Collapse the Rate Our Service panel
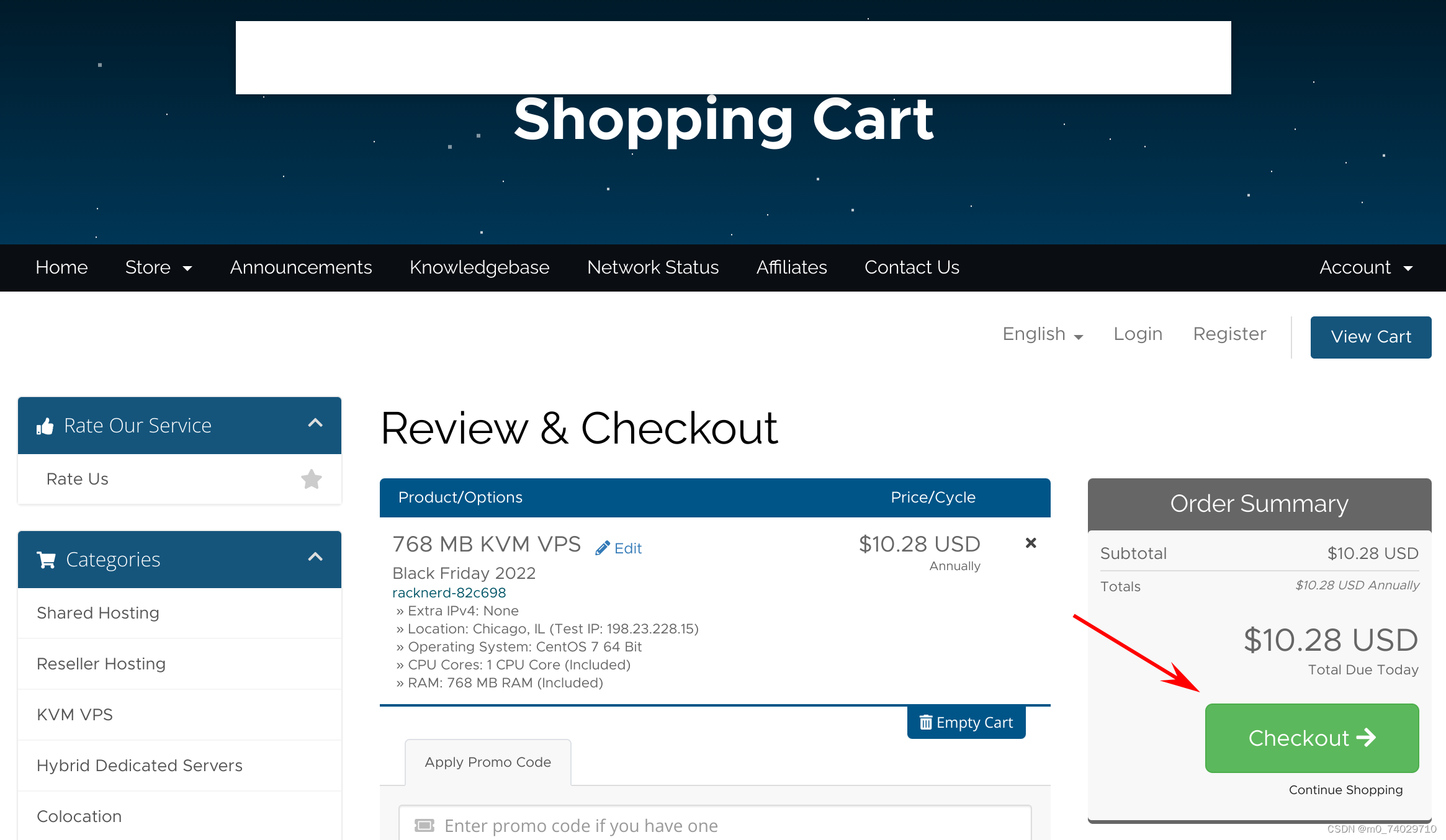The height and width of the screenshot is (840, 1446). (315, 423)
